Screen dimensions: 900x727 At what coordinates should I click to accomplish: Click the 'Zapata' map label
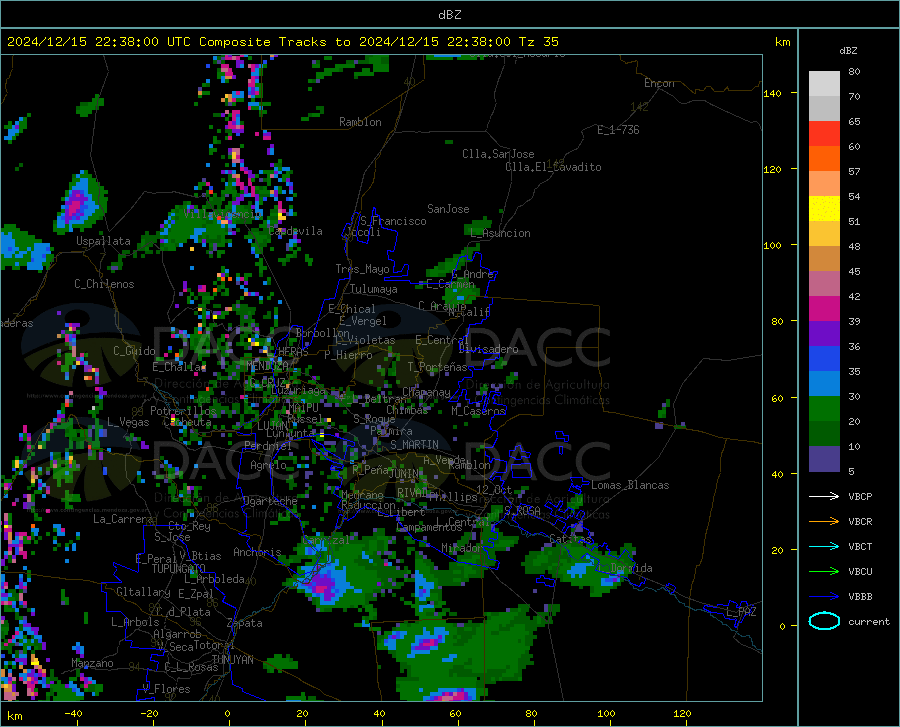point(245,623)
